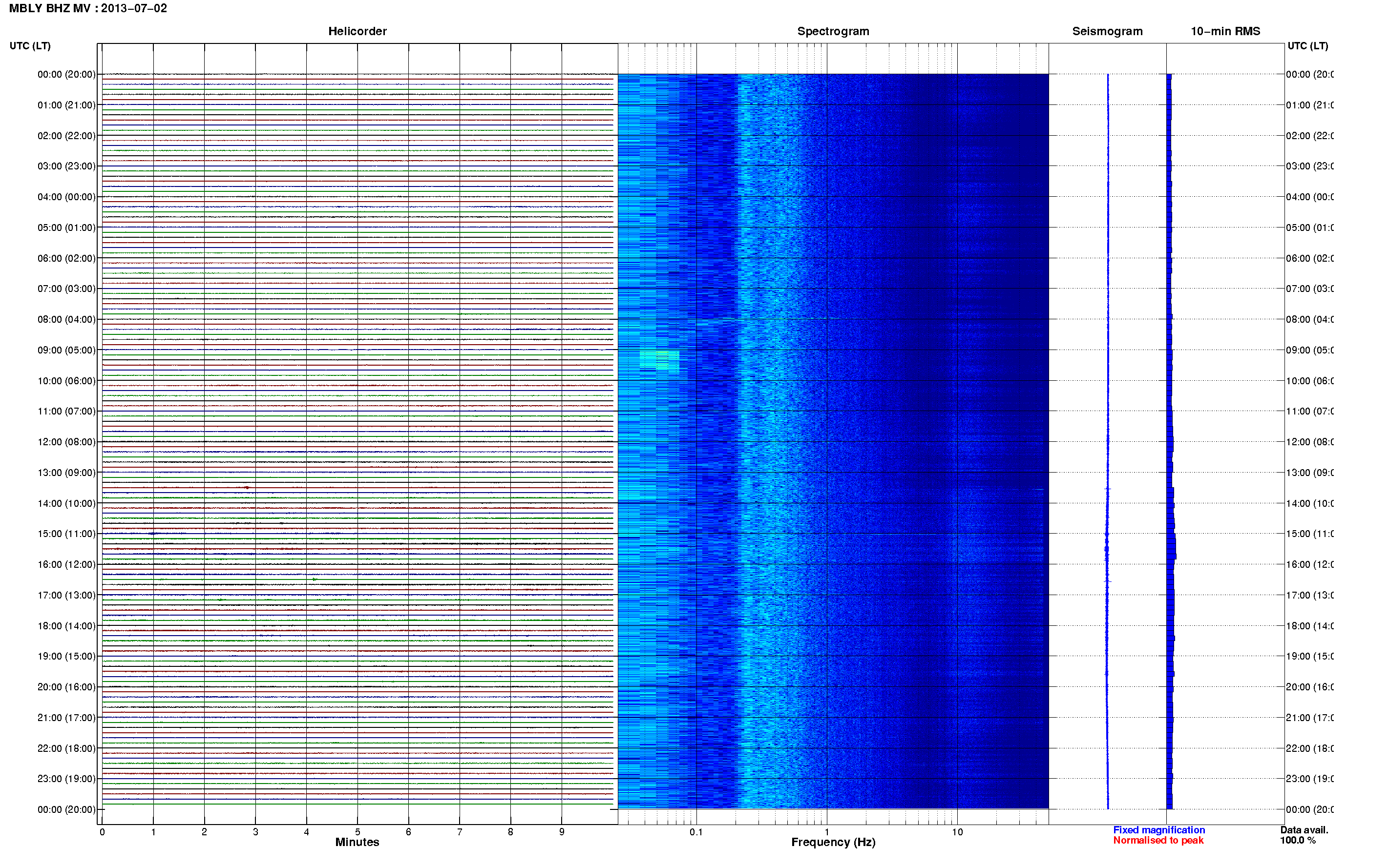Click the '5' tick on the Minutes axis
Viewport: 1389px width, 868px height.
click(357, 832)
